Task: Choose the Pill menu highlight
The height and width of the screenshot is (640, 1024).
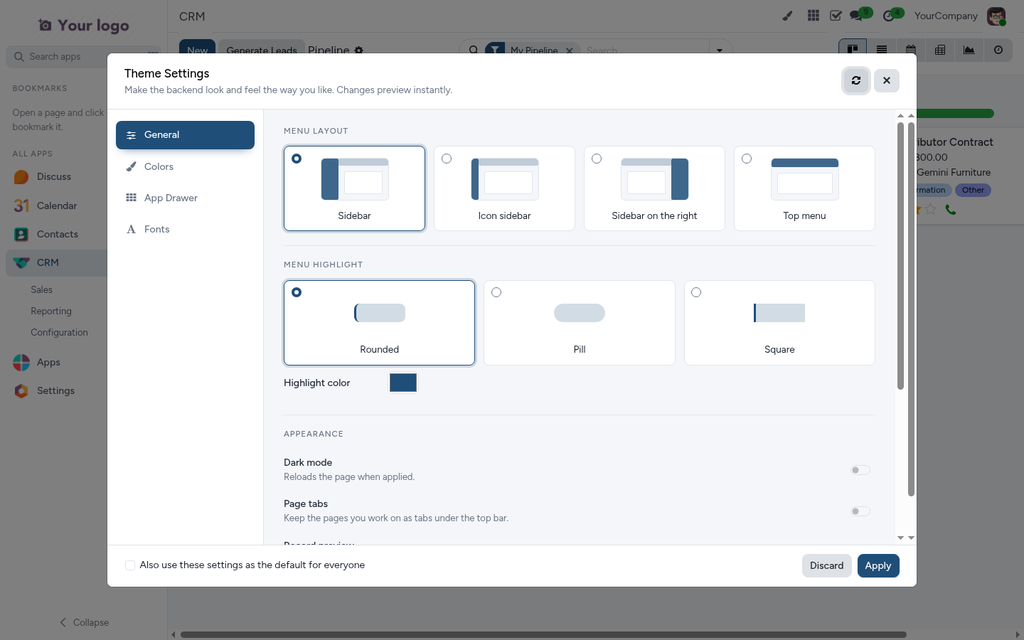Action: [x=579, y=323]
